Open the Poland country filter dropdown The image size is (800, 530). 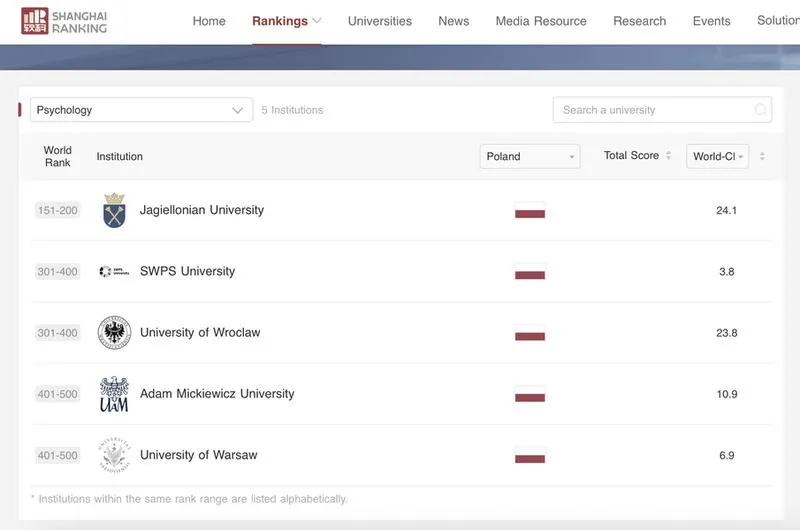(x=530, y=156)
